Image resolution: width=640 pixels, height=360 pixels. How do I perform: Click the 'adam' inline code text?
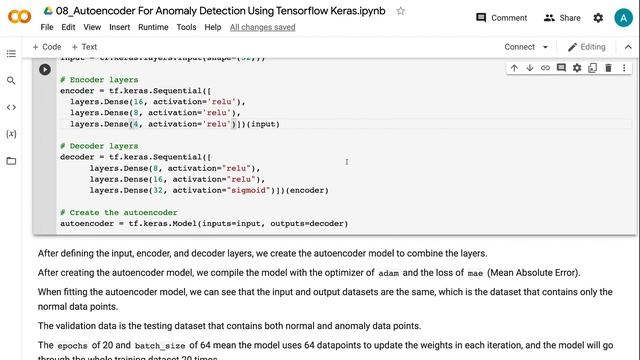pos(389,273)
